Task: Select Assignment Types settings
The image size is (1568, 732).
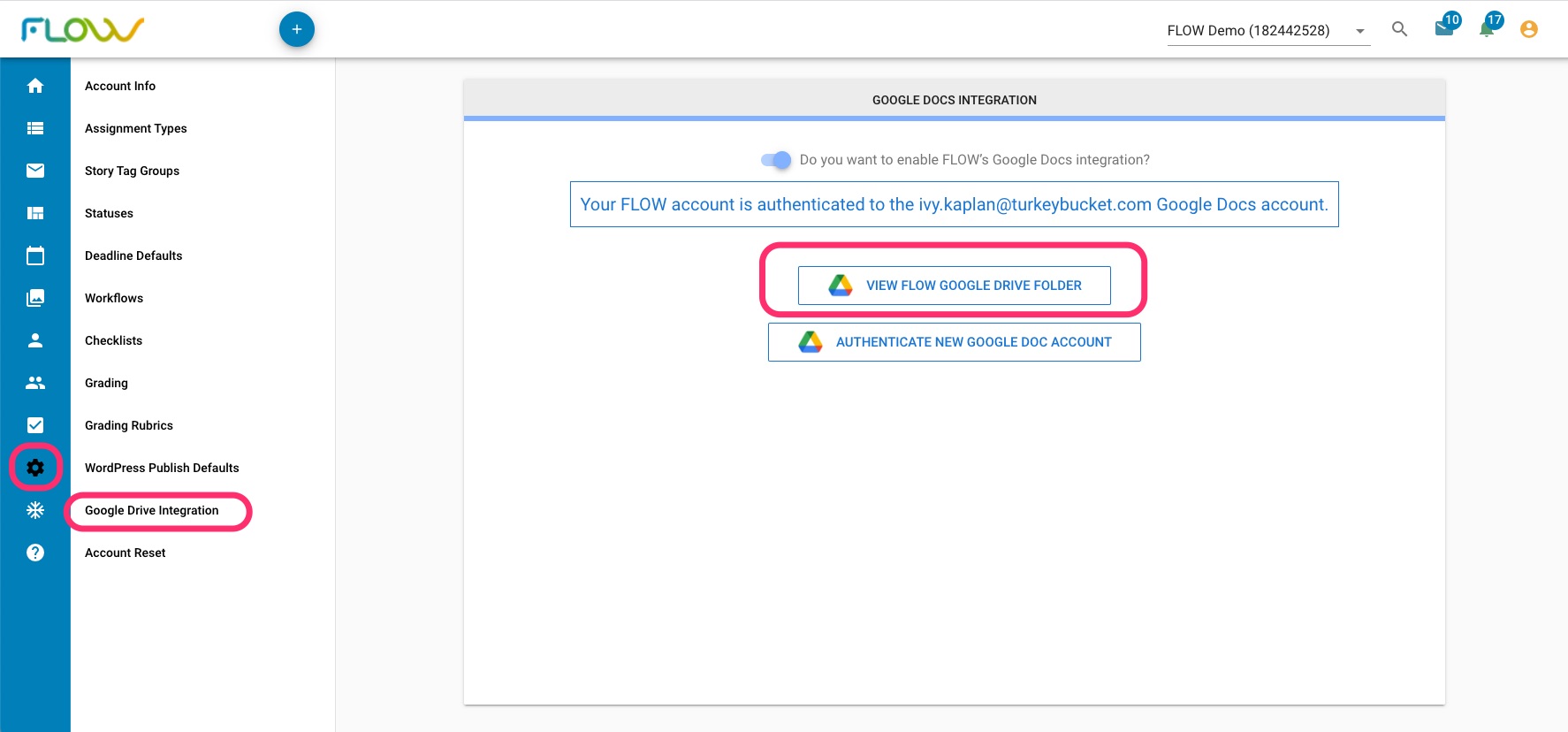Action: tap(136, 128)
